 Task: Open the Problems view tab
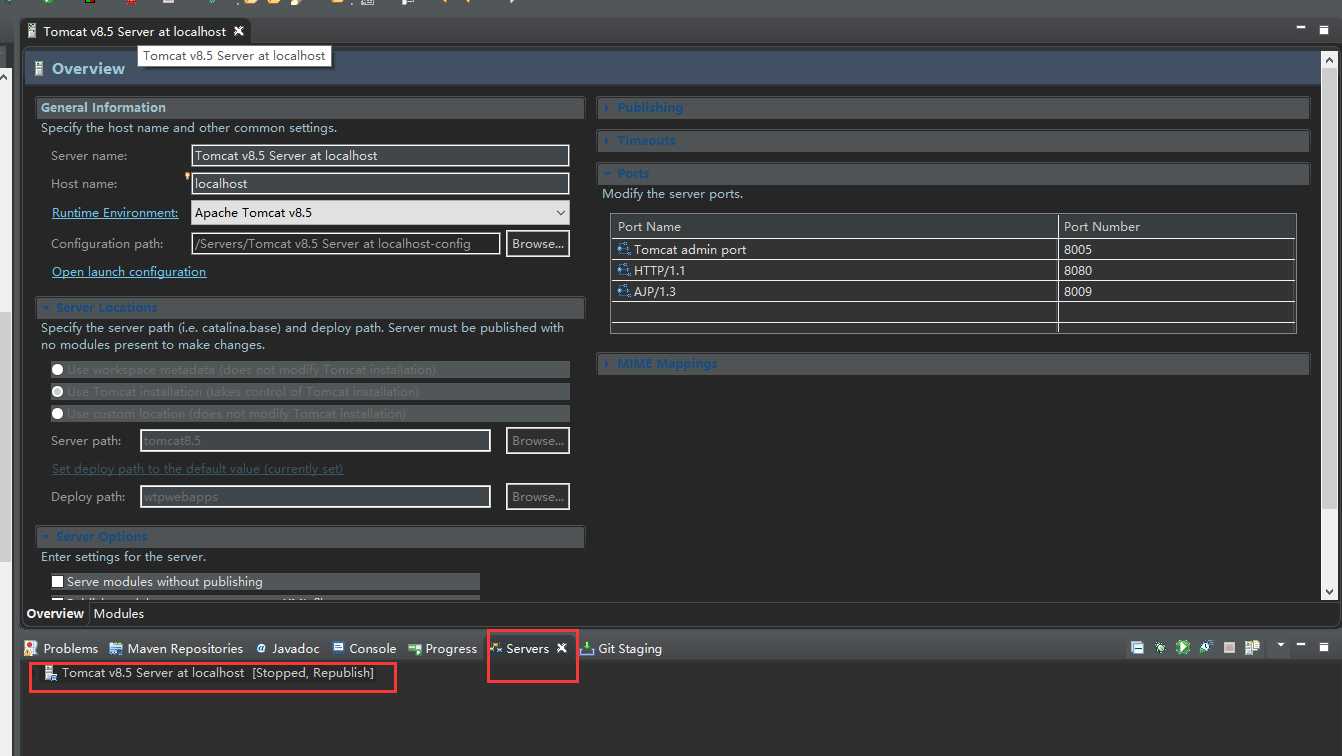click(61, 648)
